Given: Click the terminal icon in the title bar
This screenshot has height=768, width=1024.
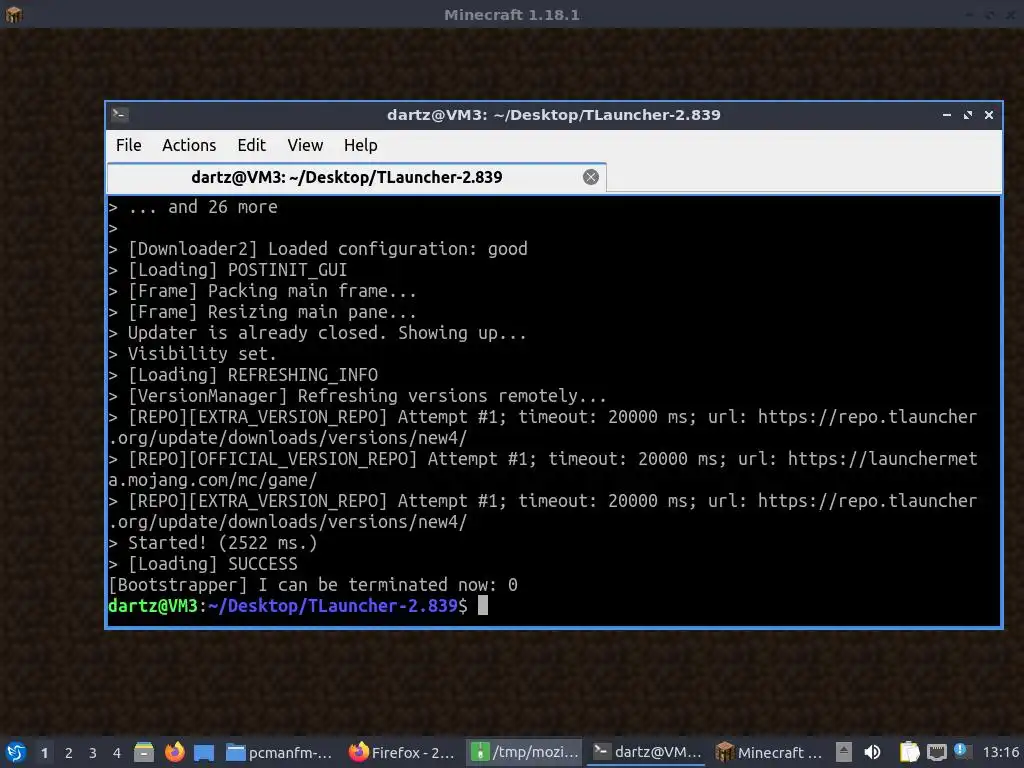Looking at the screenshot, I should coord(120,115).
